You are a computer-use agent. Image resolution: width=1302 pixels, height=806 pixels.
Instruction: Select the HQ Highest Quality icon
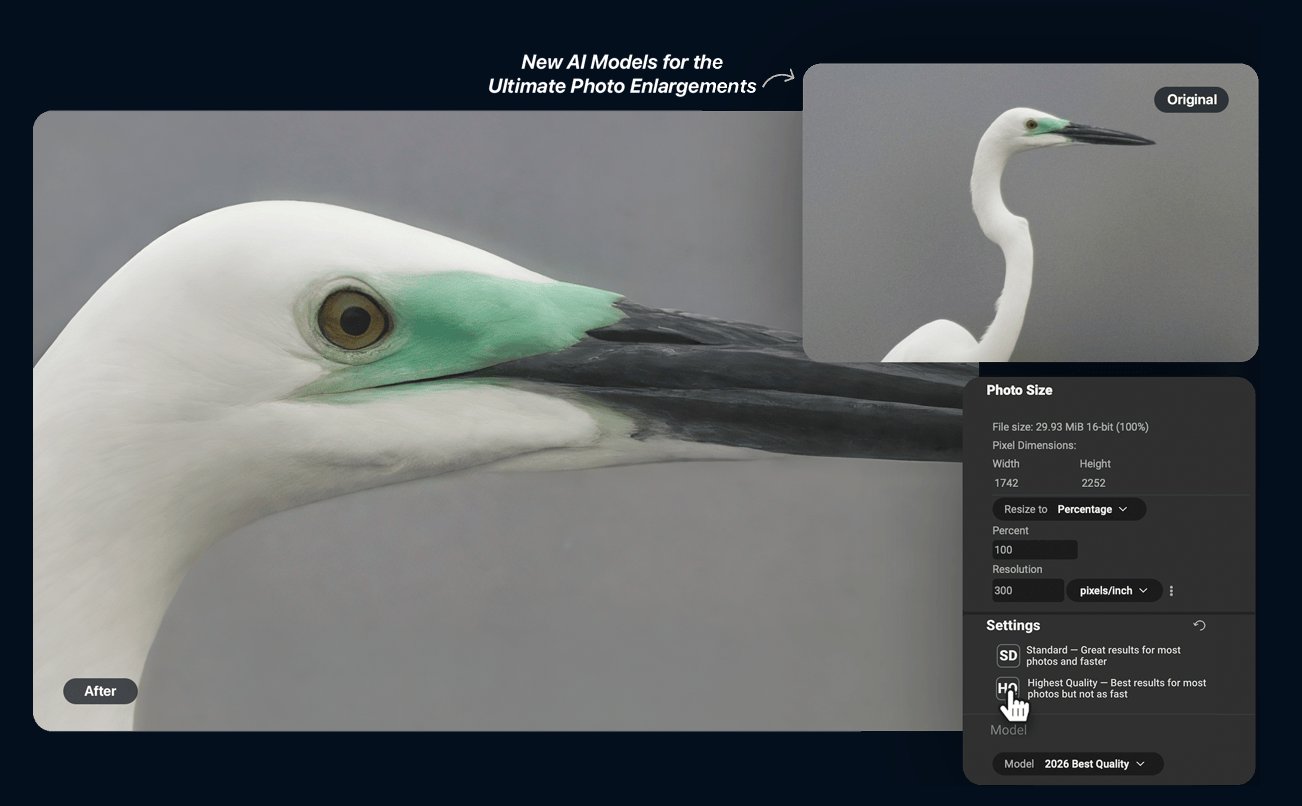[x=1008, y=688]
